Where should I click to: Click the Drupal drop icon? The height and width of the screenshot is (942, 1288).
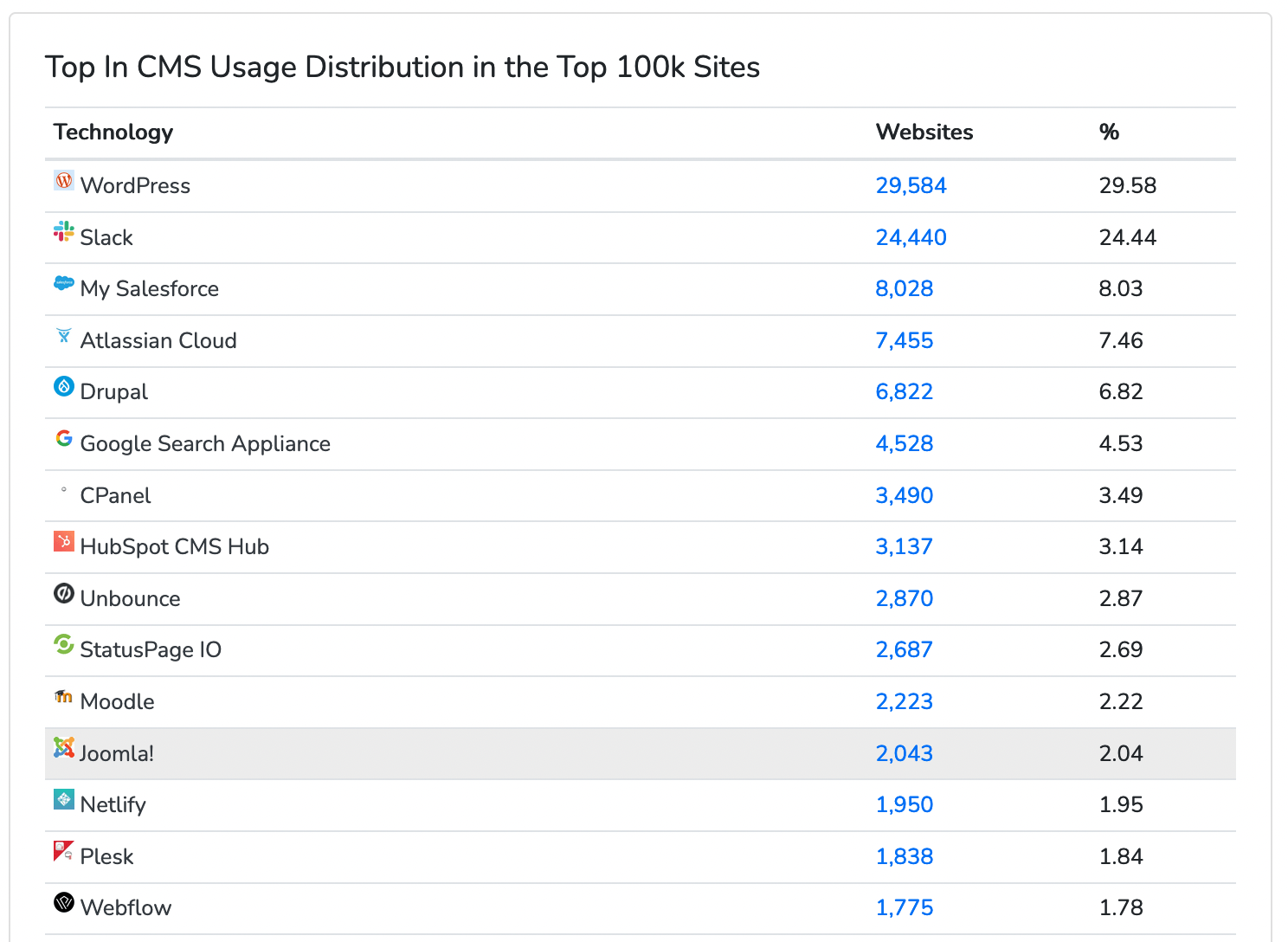[64, 386]
